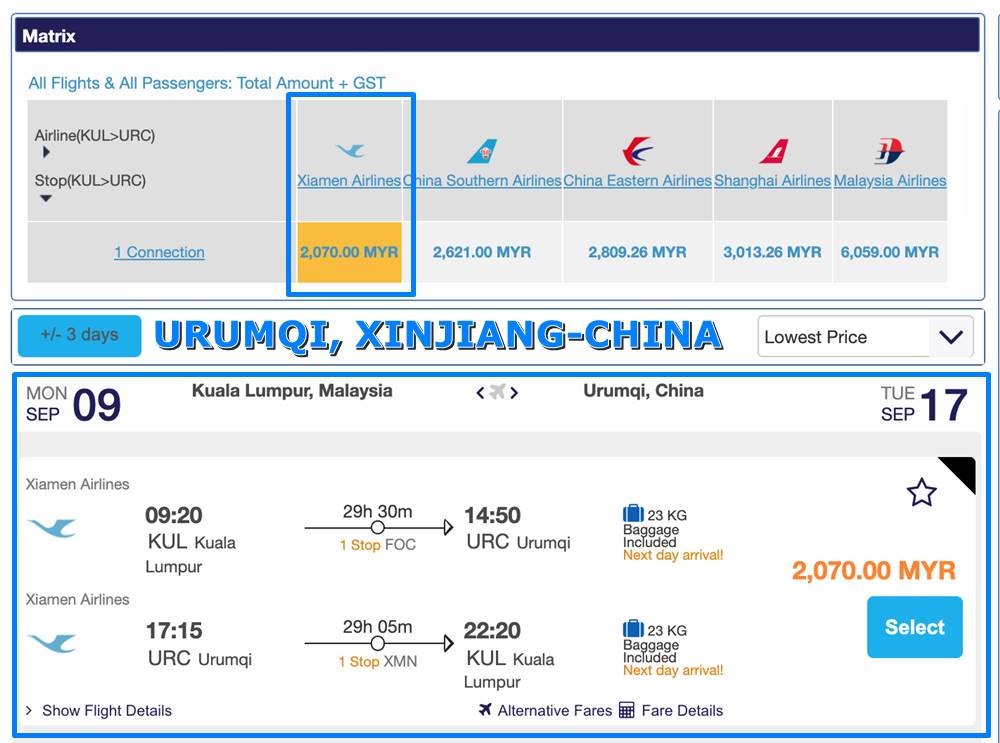Screen dimensions: 1000x743
Task: Click the TUE SEP 17 return date
Action: pos(924,404)
